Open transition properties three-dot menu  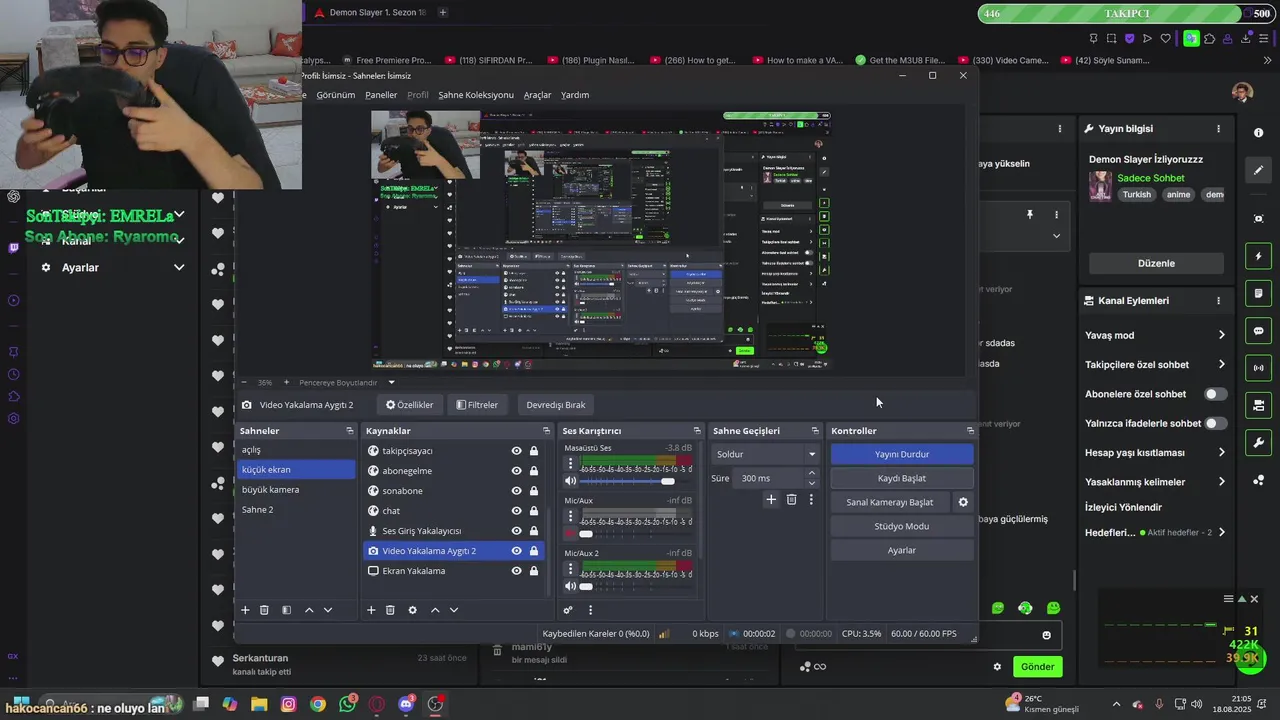tap(811, 499)
